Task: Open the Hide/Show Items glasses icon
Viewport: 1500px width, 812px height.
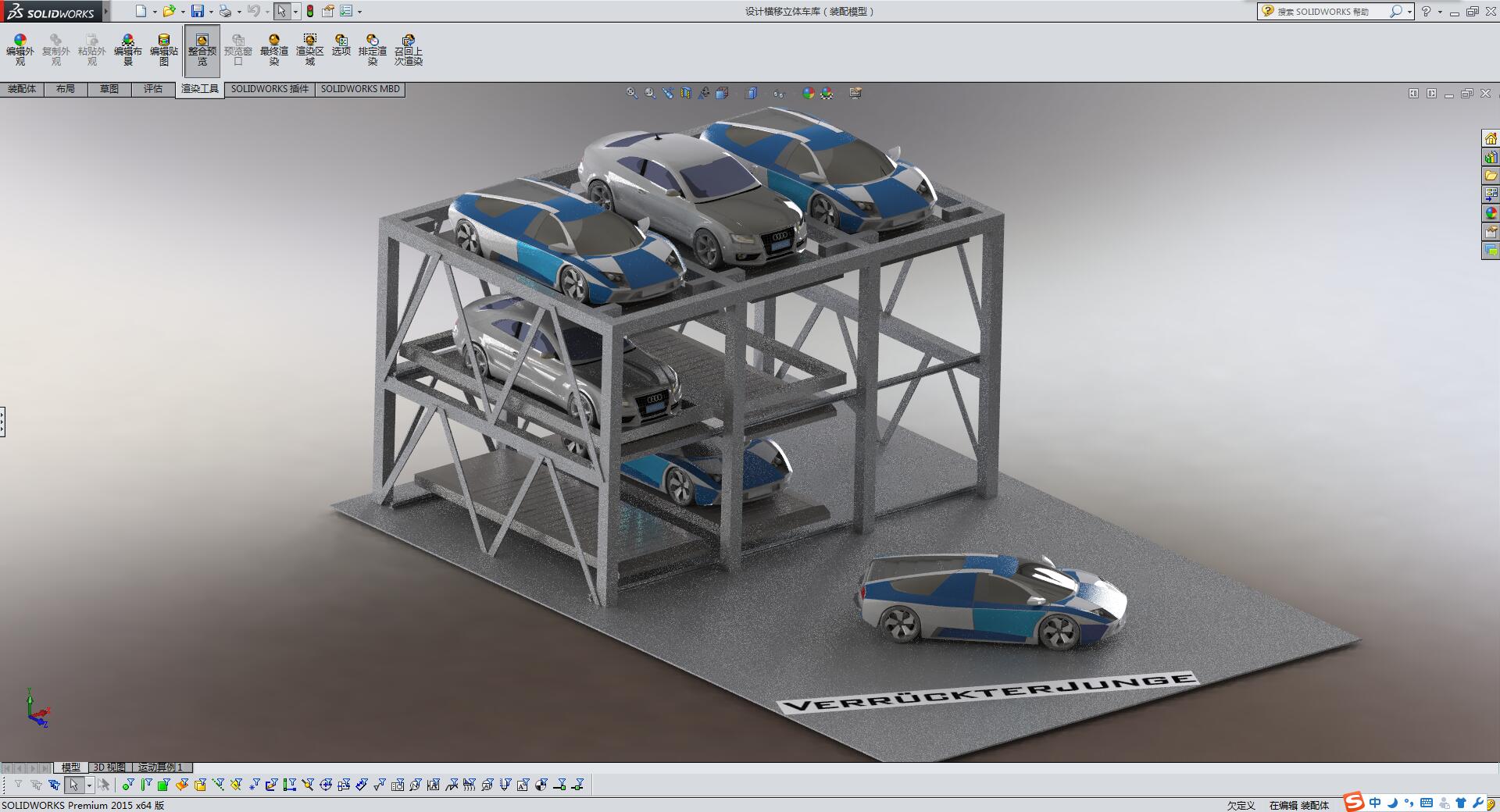Action: [x=779, y=94]
